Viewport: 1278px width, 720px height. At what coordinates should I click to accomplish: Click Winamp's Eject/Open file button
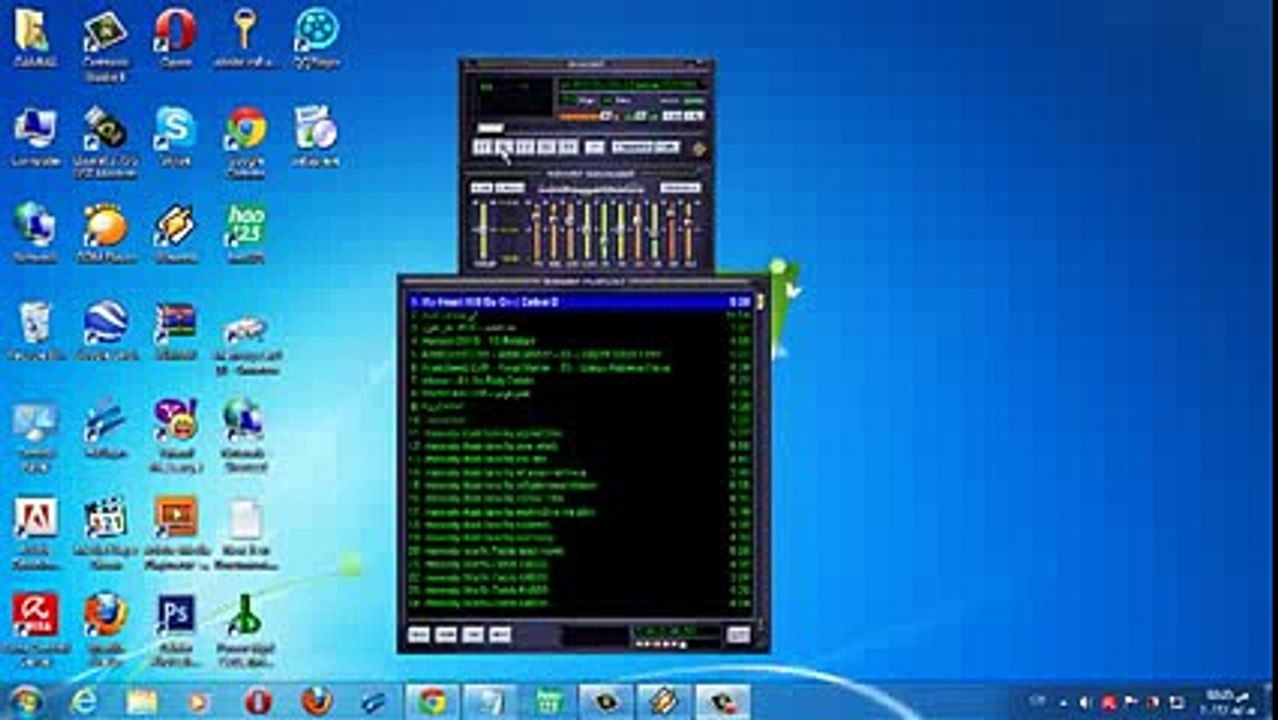pos(595,146)
